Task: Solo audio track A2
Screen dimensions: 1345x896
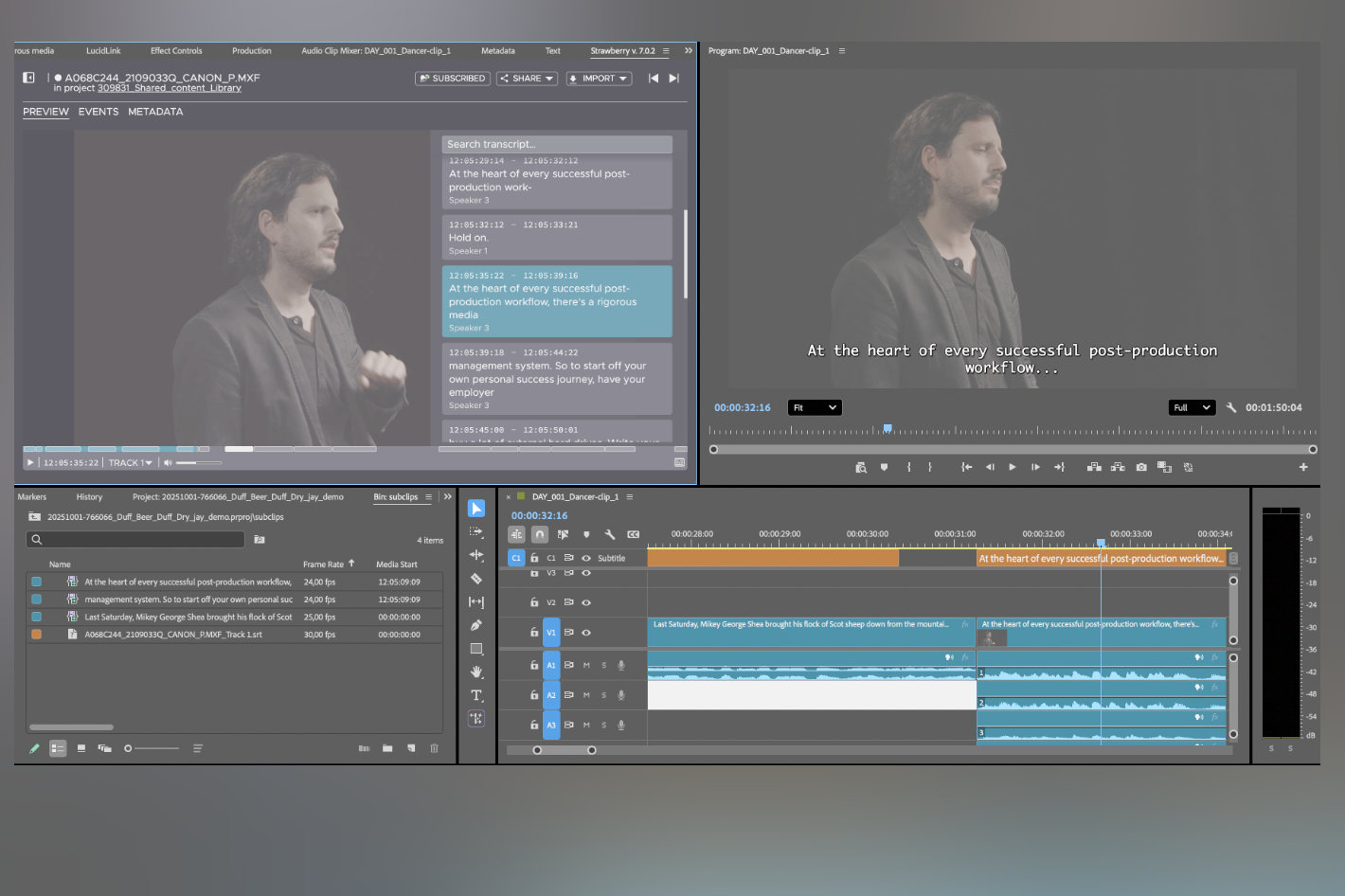Action: [603, 695]
